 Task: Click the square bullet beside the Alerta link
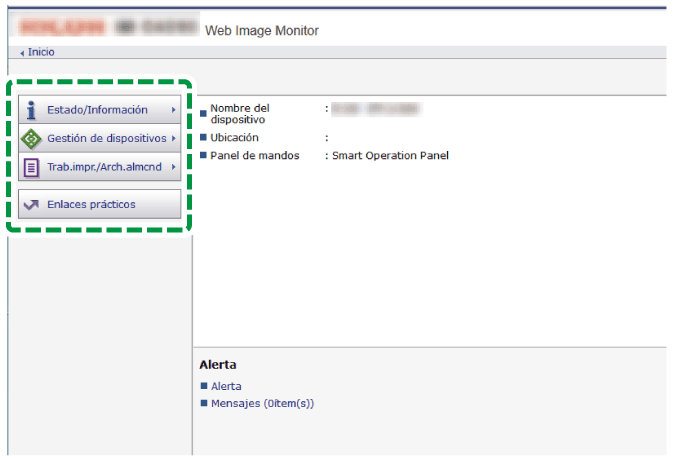coord(204,386)
